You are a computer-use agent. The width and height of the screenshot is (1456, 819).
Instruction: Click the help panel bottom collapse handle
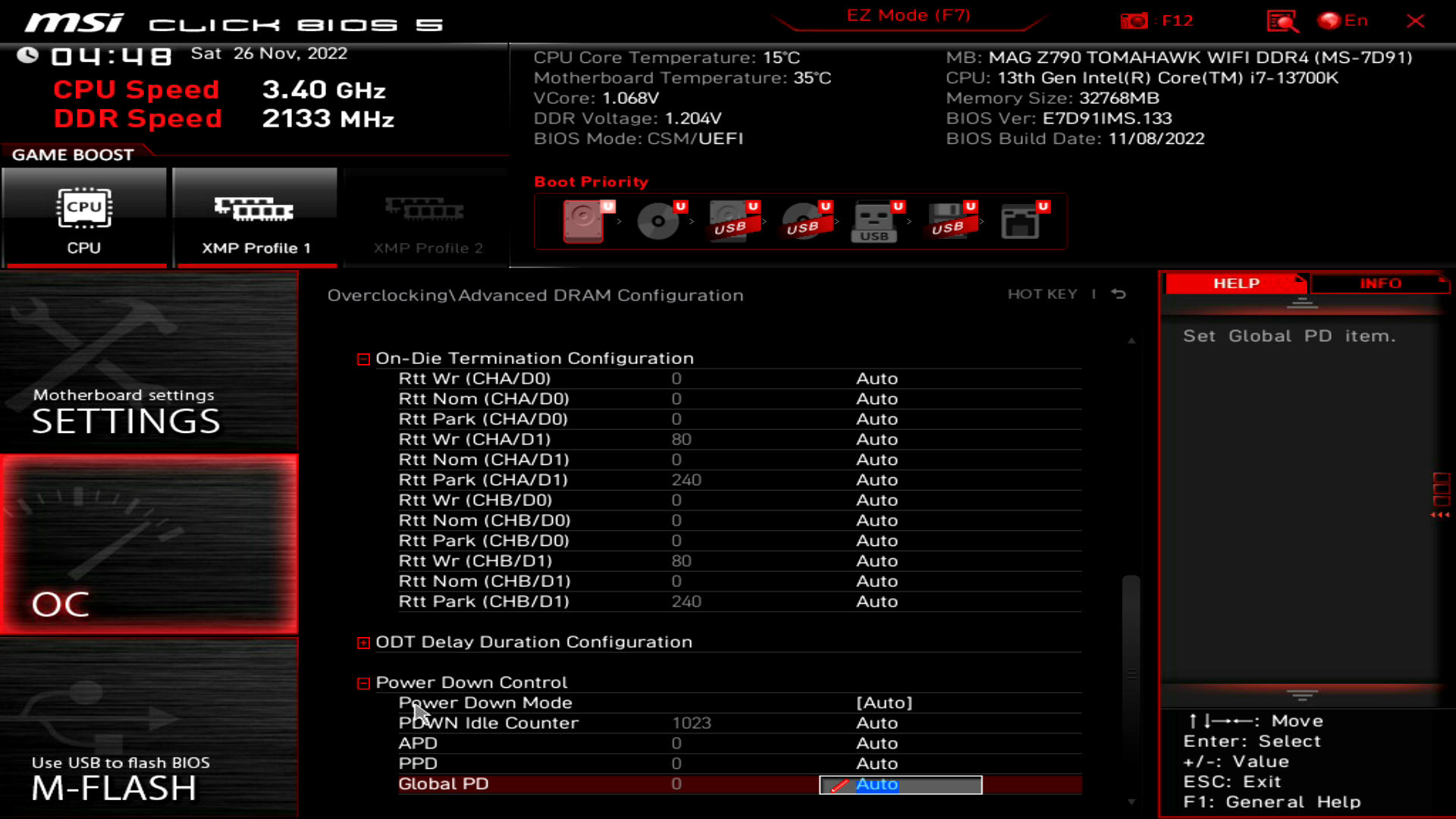click(1302, 695)
